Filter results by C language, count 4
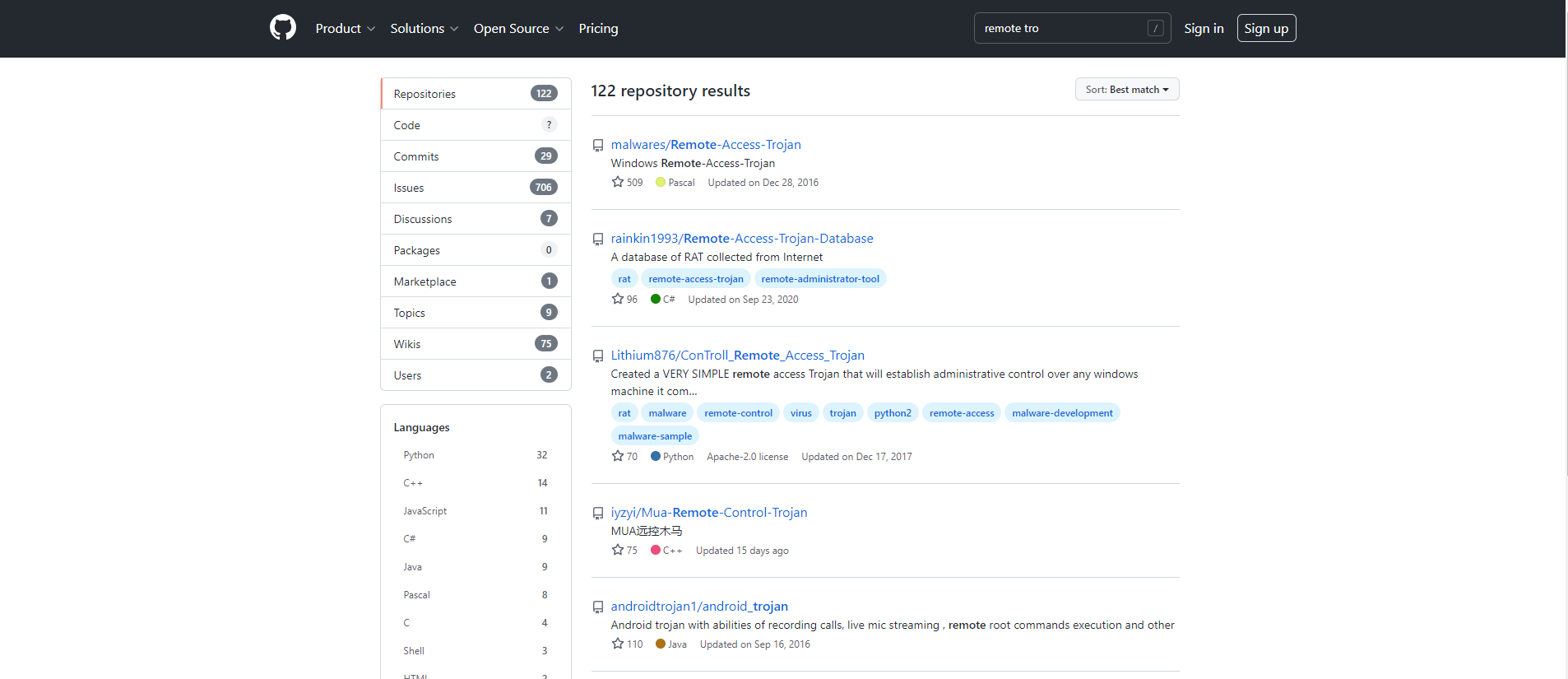Screen dimensions: 1568x679 click(476, 623)
